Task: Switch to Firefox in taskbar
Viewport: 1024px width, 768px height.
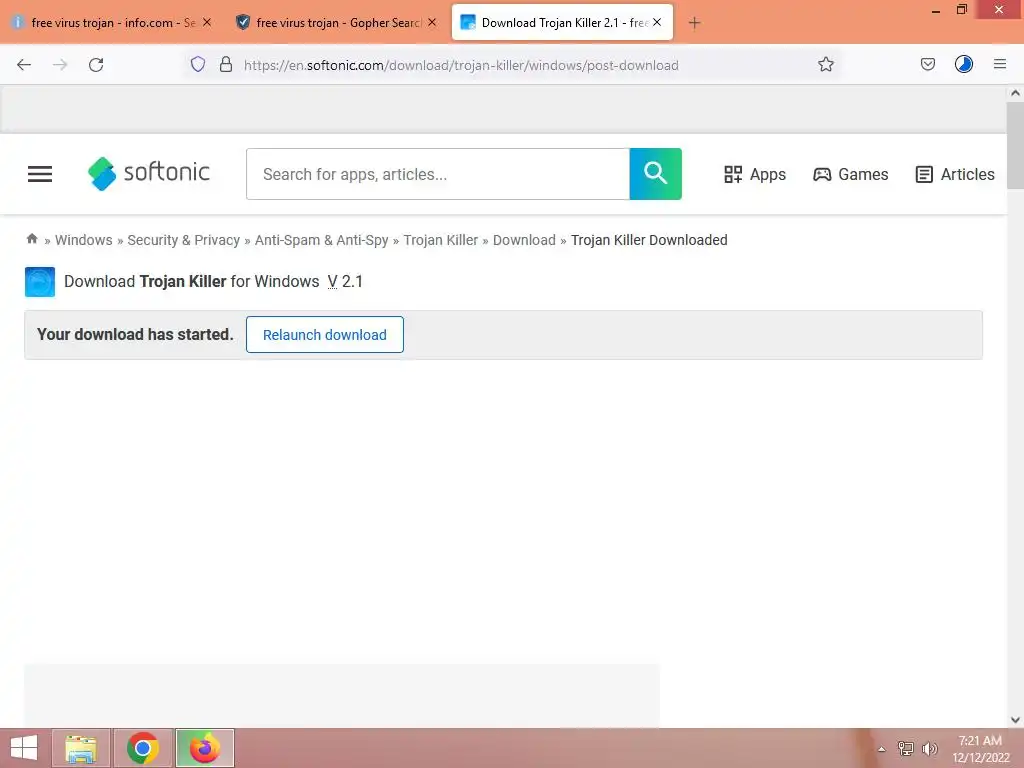Action: pos(204,748)
